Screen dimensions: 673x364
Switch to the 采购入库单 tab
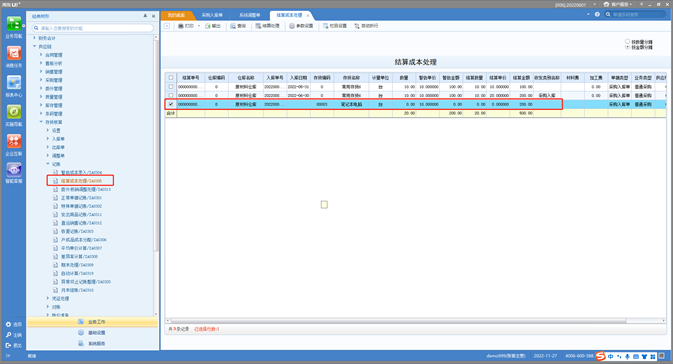click(212, 15)
